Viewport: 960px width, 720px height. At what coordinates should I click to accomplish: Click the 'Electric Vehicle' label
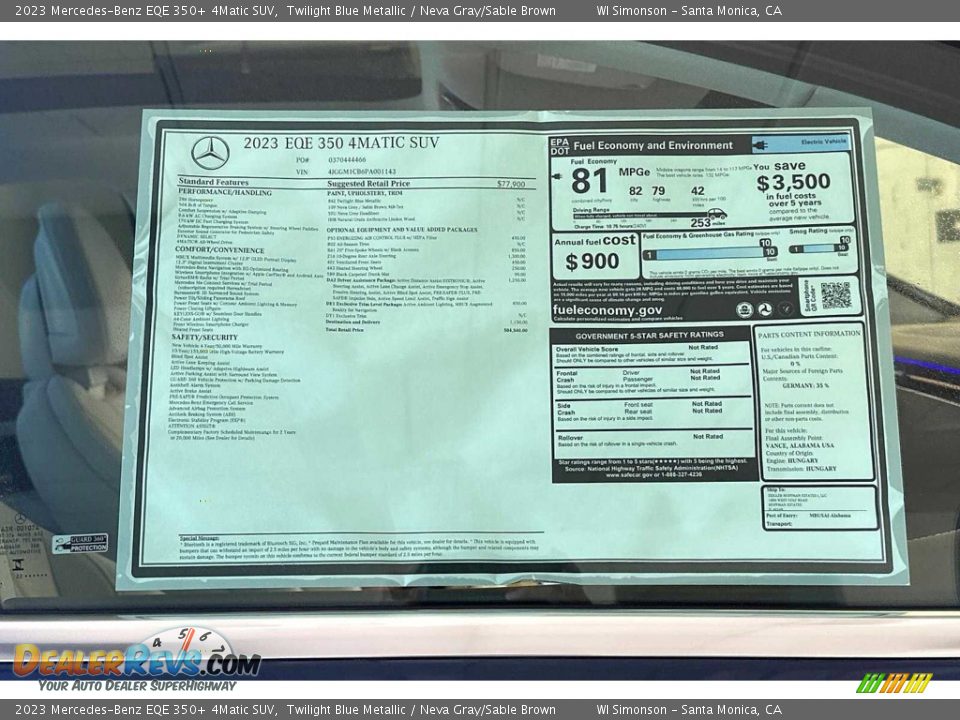click(x=823, y=141)
